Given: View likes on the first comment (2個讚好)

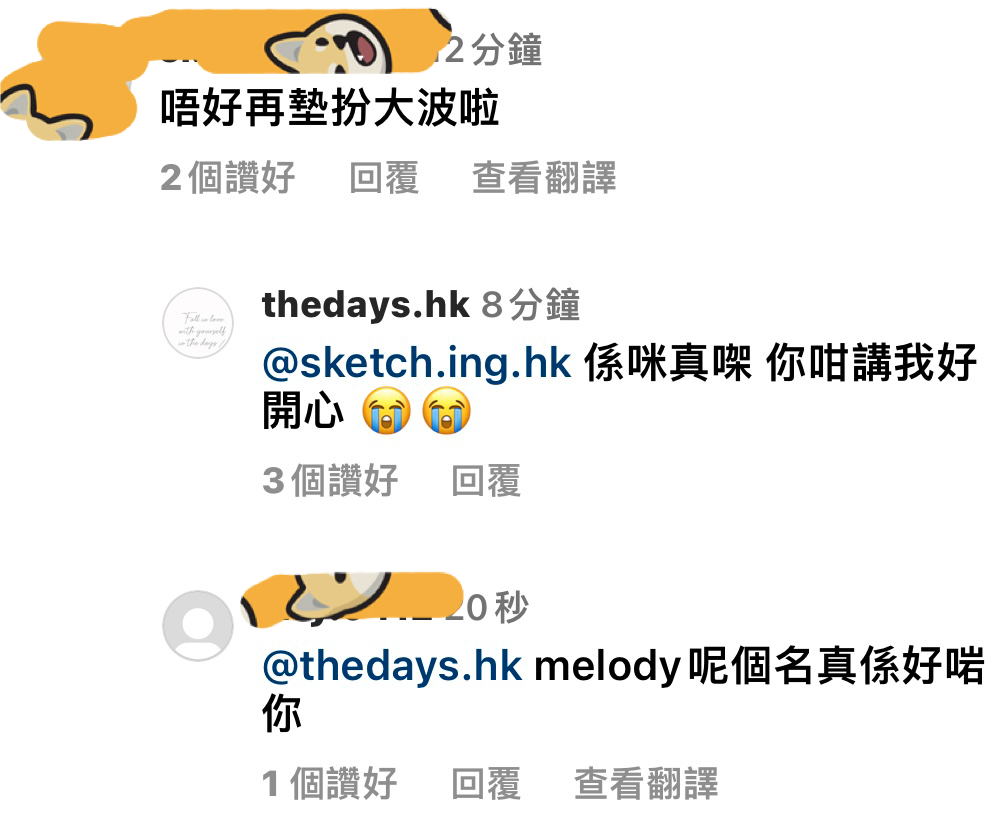Looking at the screenshot, I should click(x=227, y=178).
